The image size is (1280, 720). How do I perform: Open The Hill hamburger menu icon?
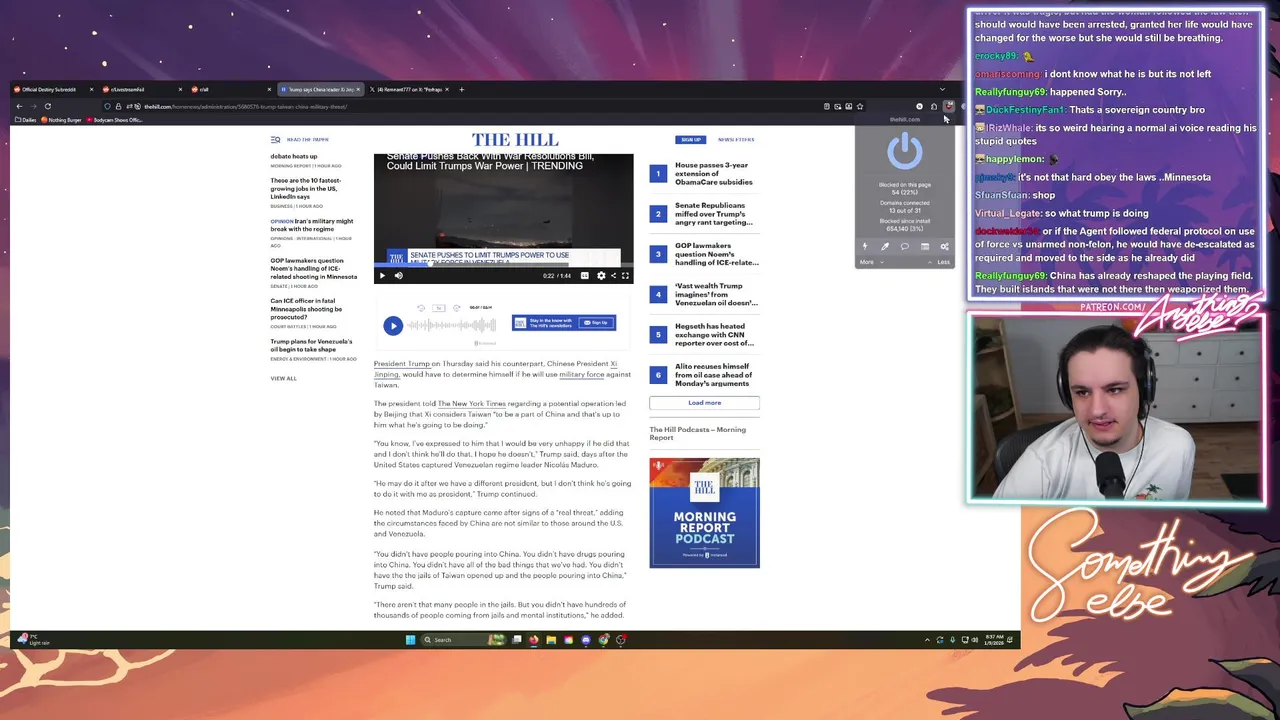tap(275, 139)
